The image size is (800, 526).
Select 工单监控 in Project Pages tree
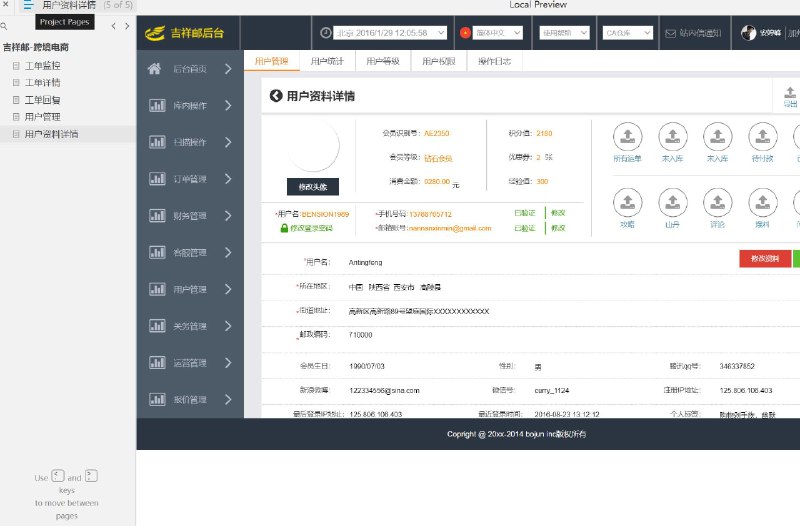coord(42,65)
